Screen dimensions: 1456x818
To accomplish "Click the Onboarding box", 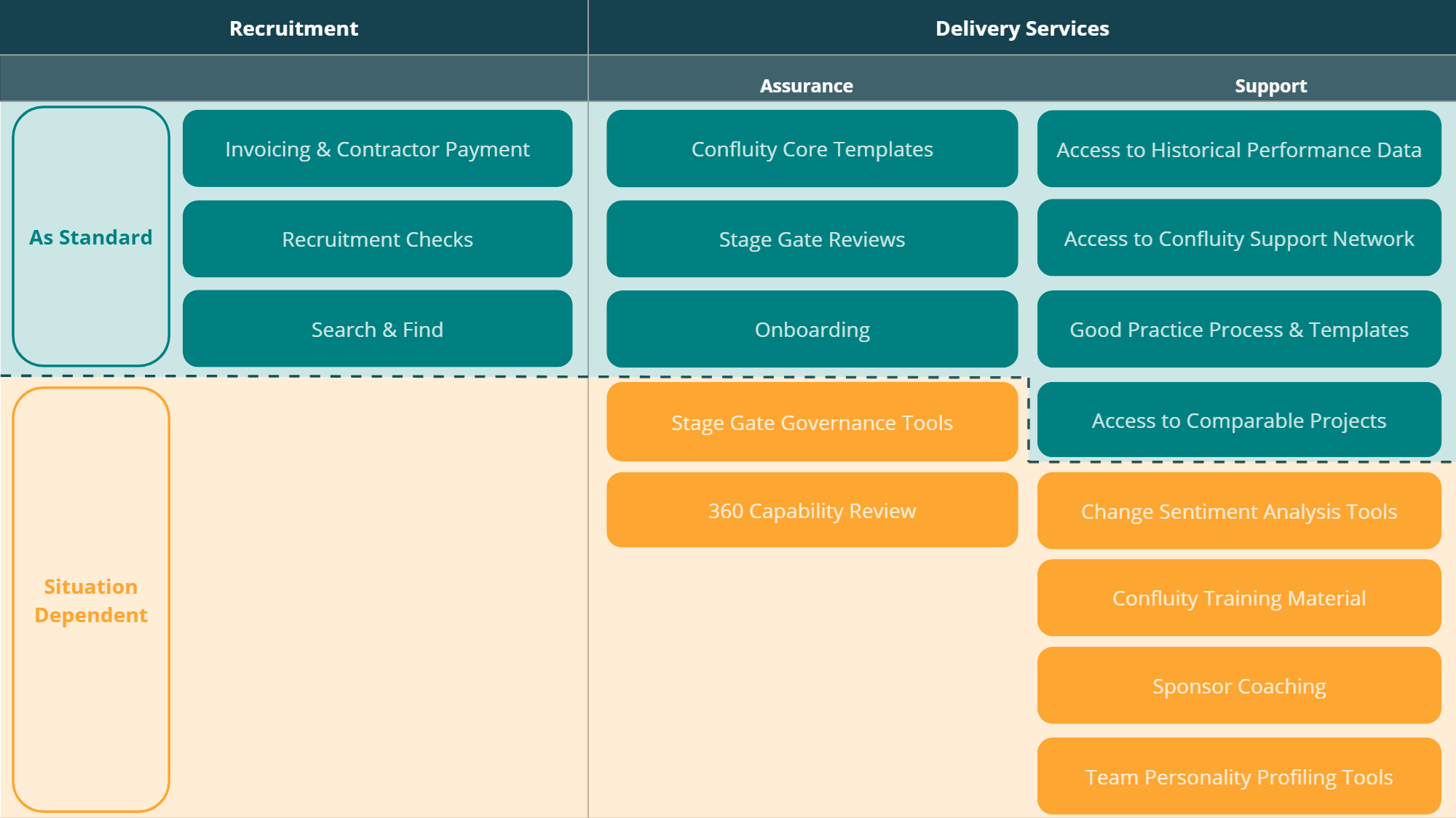I will click(812, 329).
